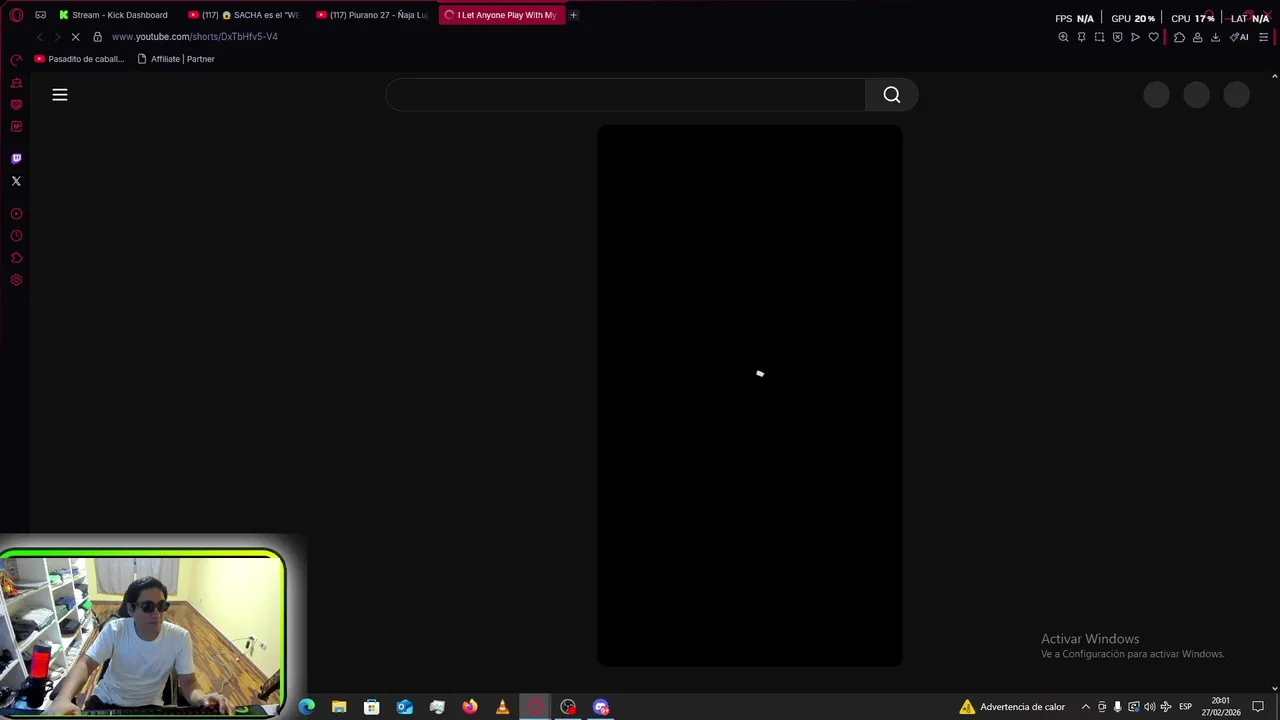
Task: Open Affiliate | Partner bookmark
Action: click(176, 59)
